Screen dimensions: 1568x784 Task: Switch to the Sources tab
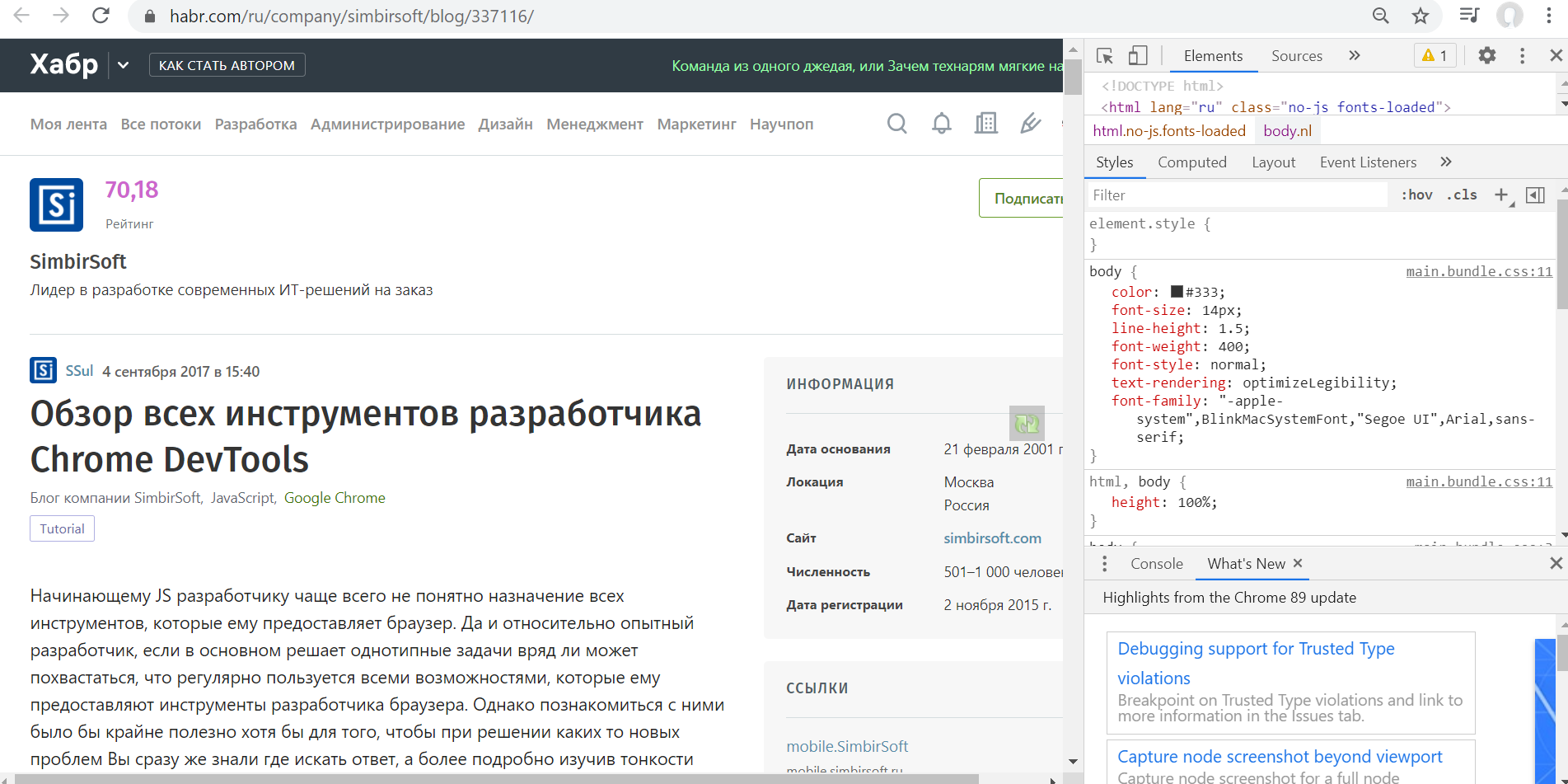pyautogui.click(x=1297, y=56)
